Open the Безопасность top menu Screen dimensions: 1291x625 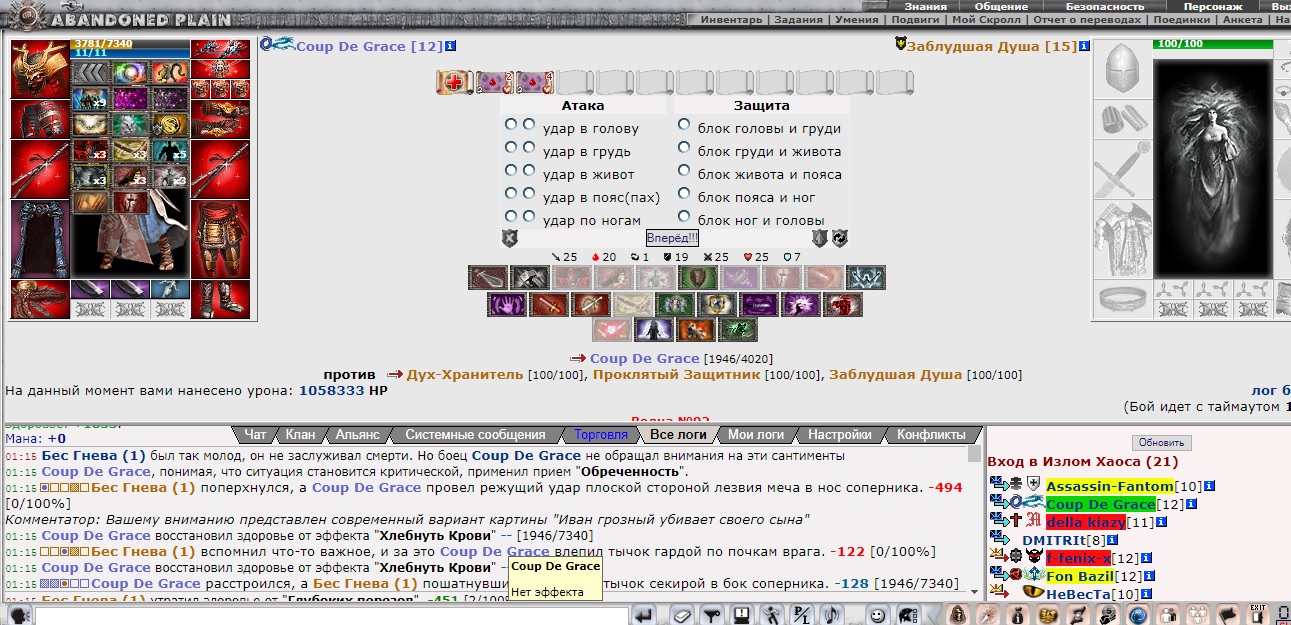click(1105, 6)
